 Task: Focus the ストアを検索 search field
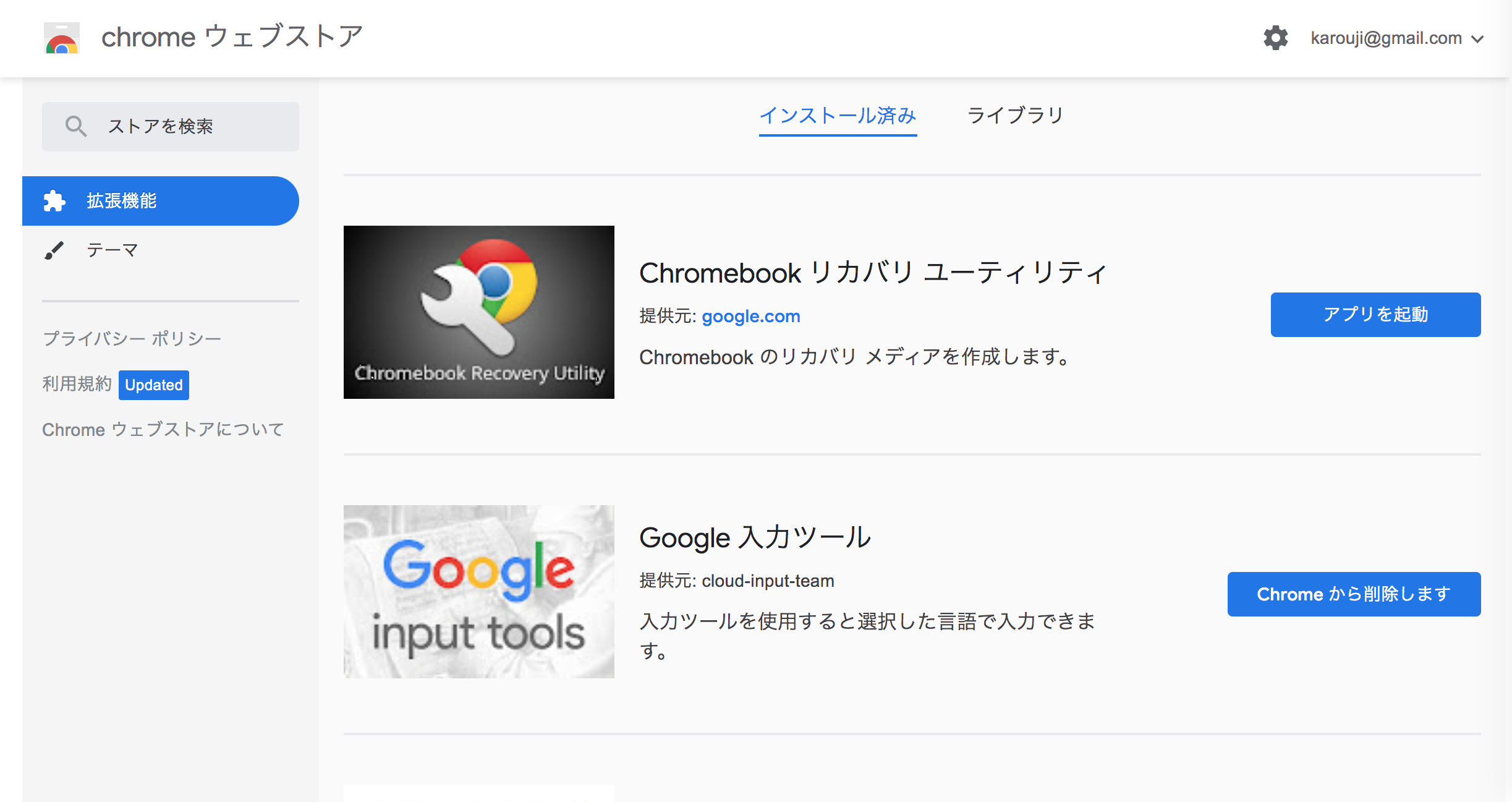point(171,127)
